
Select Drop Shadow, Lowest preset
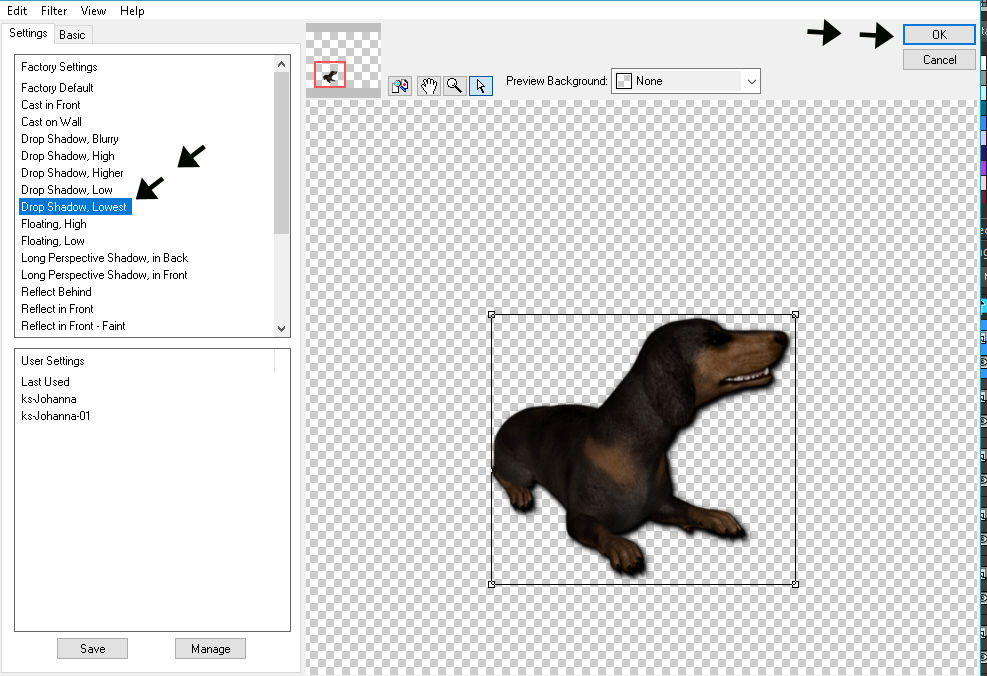75,207
